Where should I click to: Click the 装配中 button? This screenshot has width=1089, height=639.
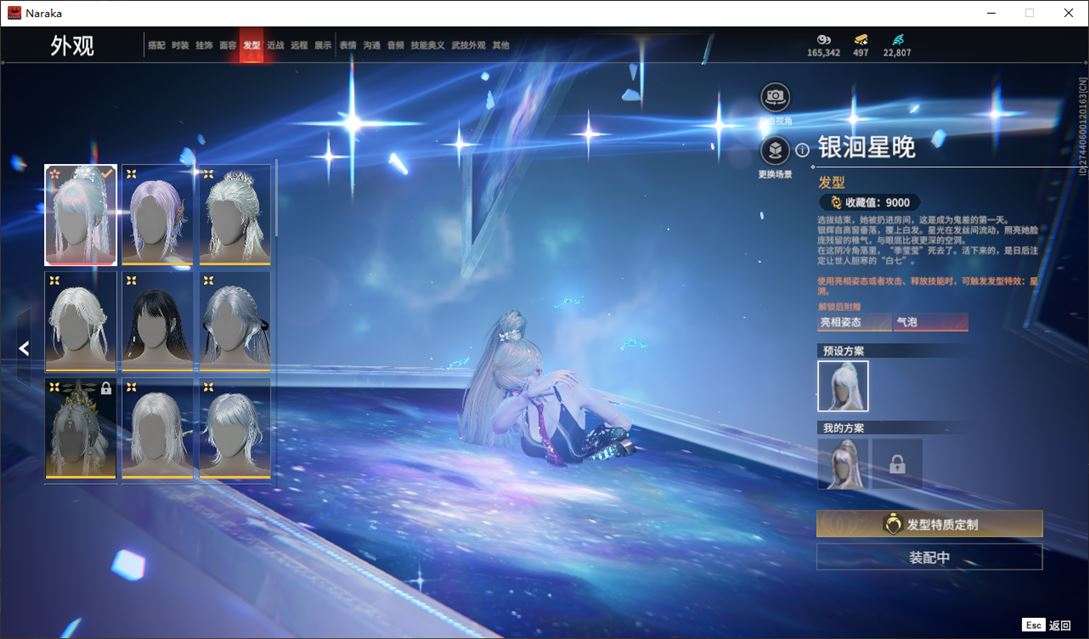pos(929,557)
